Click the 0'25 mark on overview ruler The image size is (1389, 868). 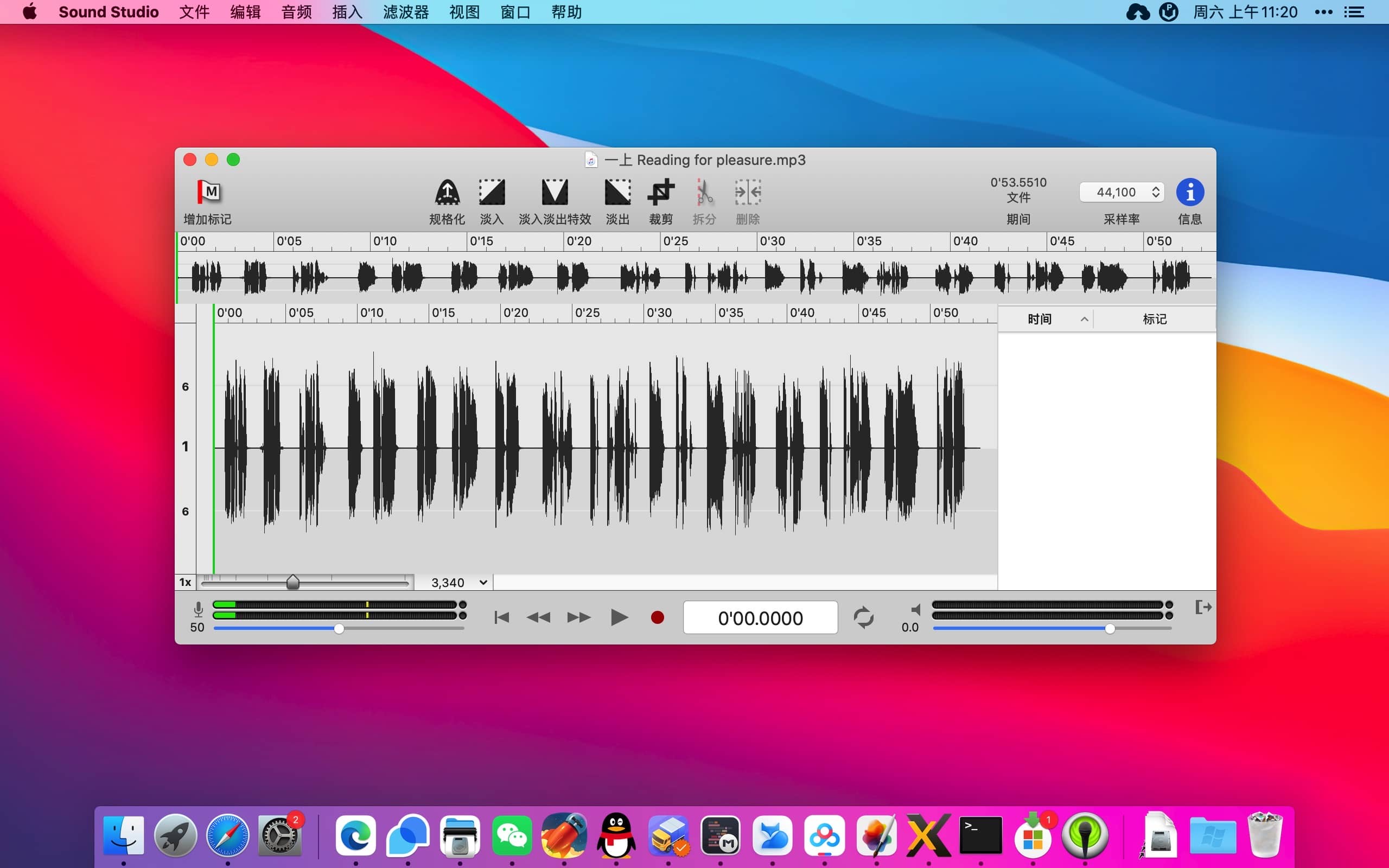click(x=675, y=241)
